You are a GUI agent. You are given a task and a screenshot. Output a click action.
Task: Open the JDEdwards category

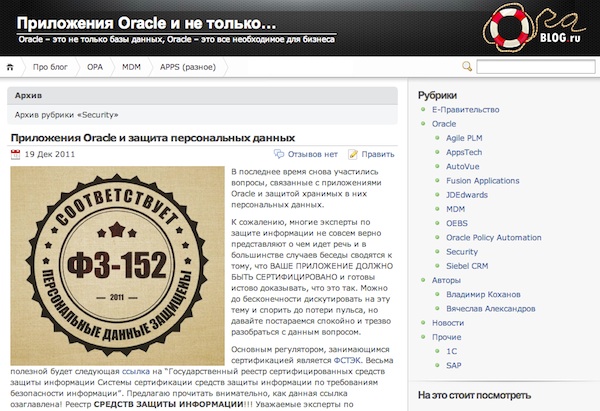click(467, 195)
